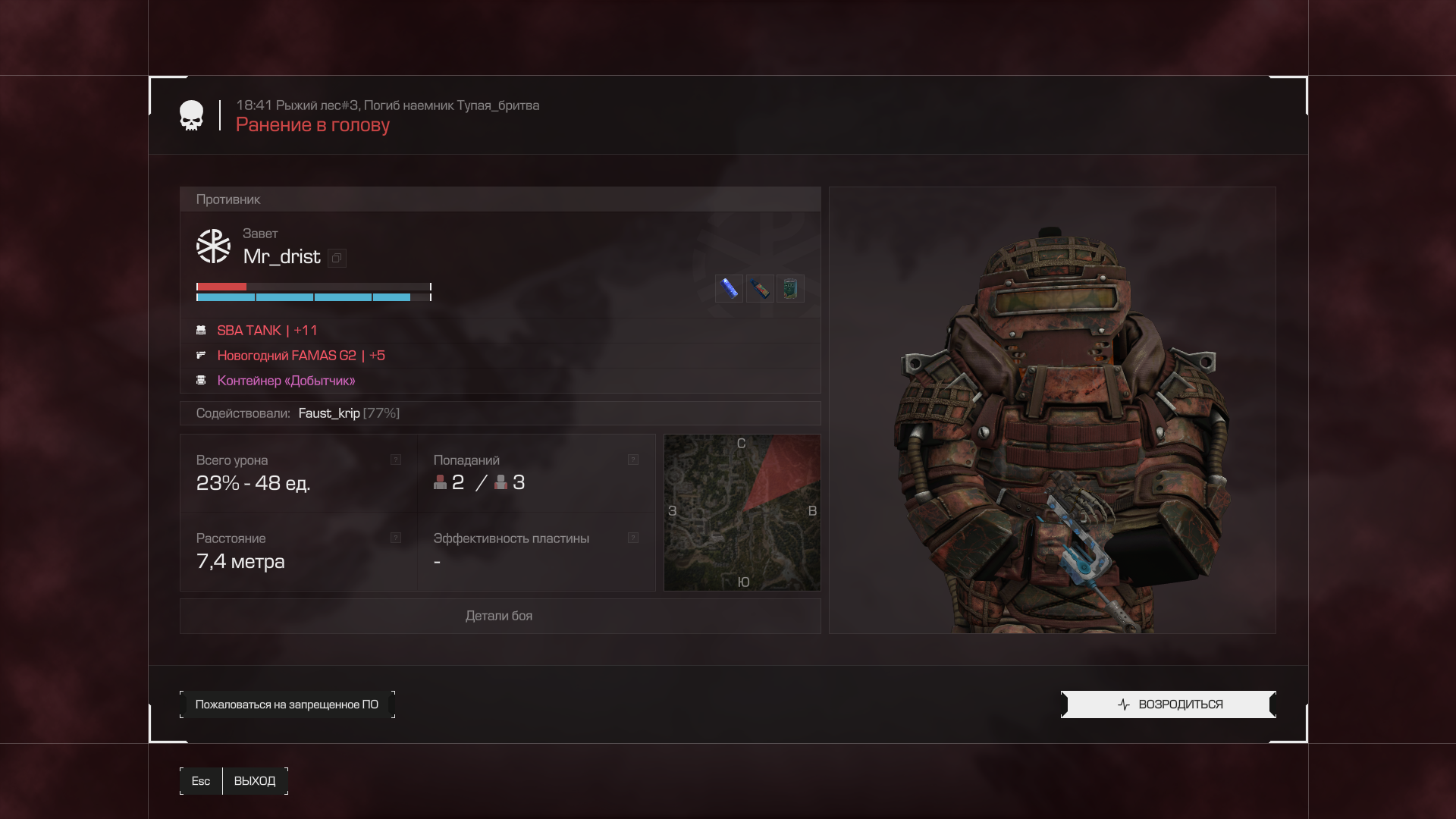Click the red enemy health bar

pos(313,287)
